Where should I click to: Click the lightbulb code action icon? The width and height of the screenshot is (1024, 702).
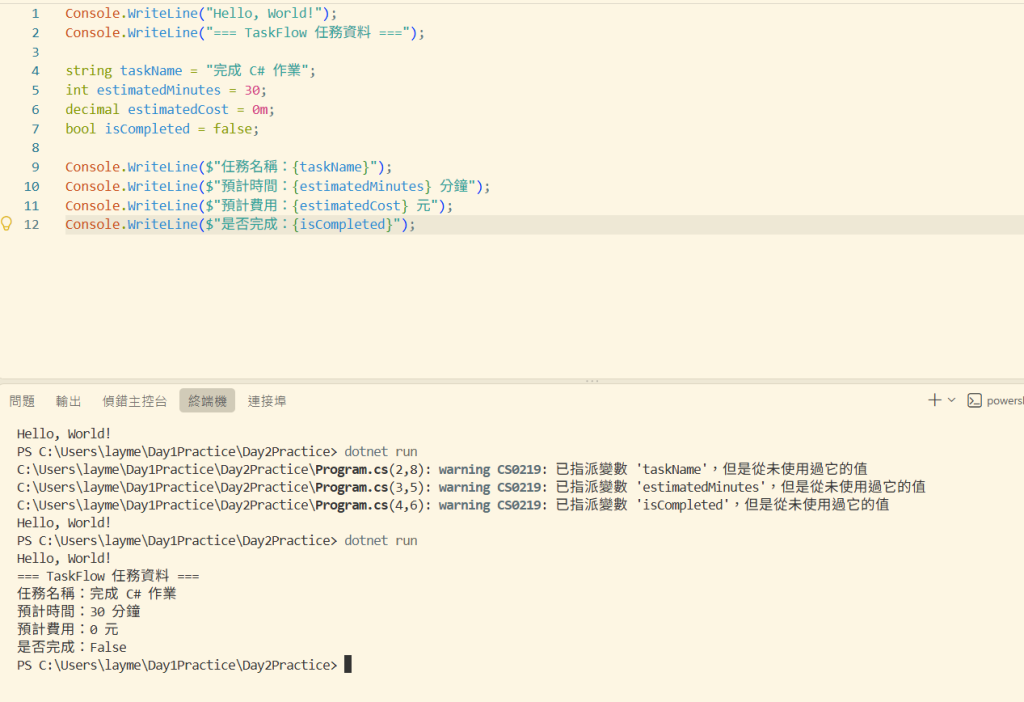point(7,224)
